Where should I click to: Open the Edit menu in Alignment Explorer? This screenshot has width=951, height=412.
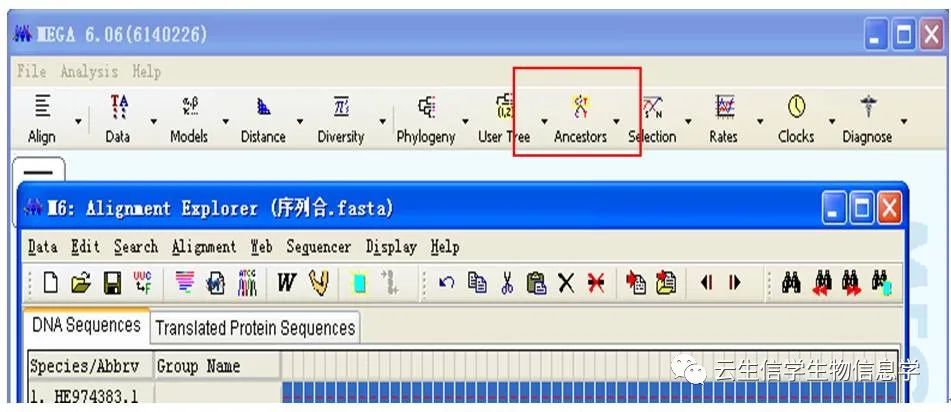pos(86,247)
